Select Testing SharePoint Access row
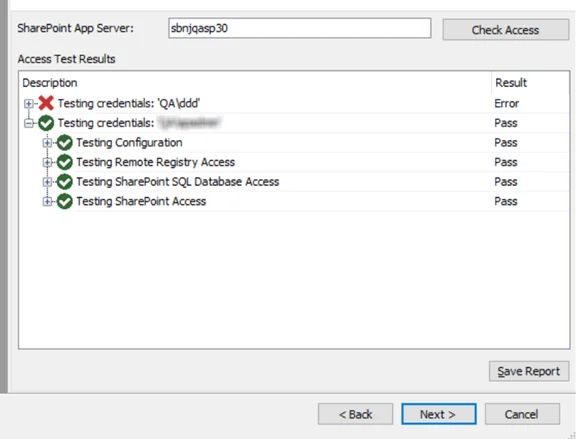Viewport: 576px width, 439px height. point(141,201)
